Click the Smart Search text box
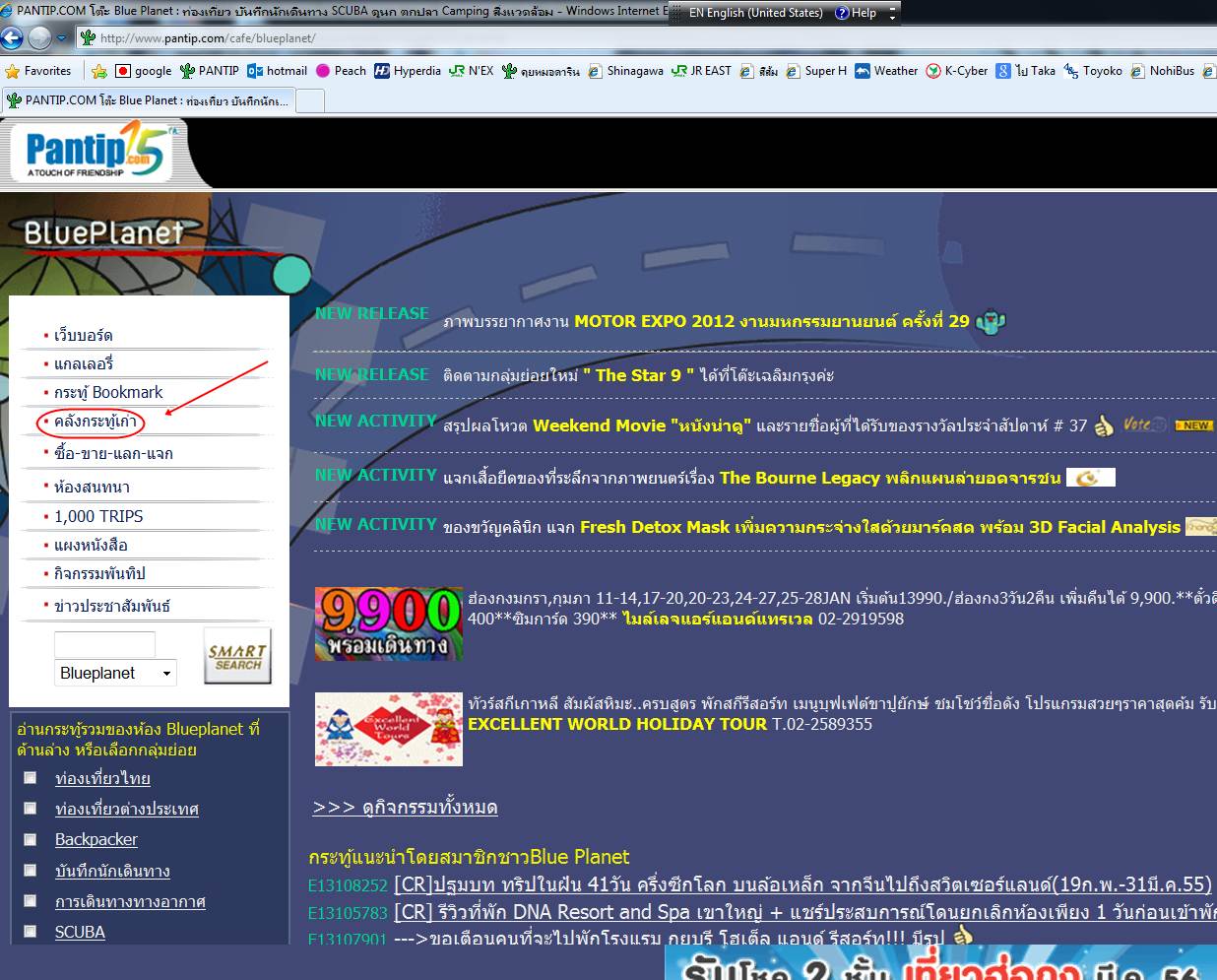 [x=104, y=645]
